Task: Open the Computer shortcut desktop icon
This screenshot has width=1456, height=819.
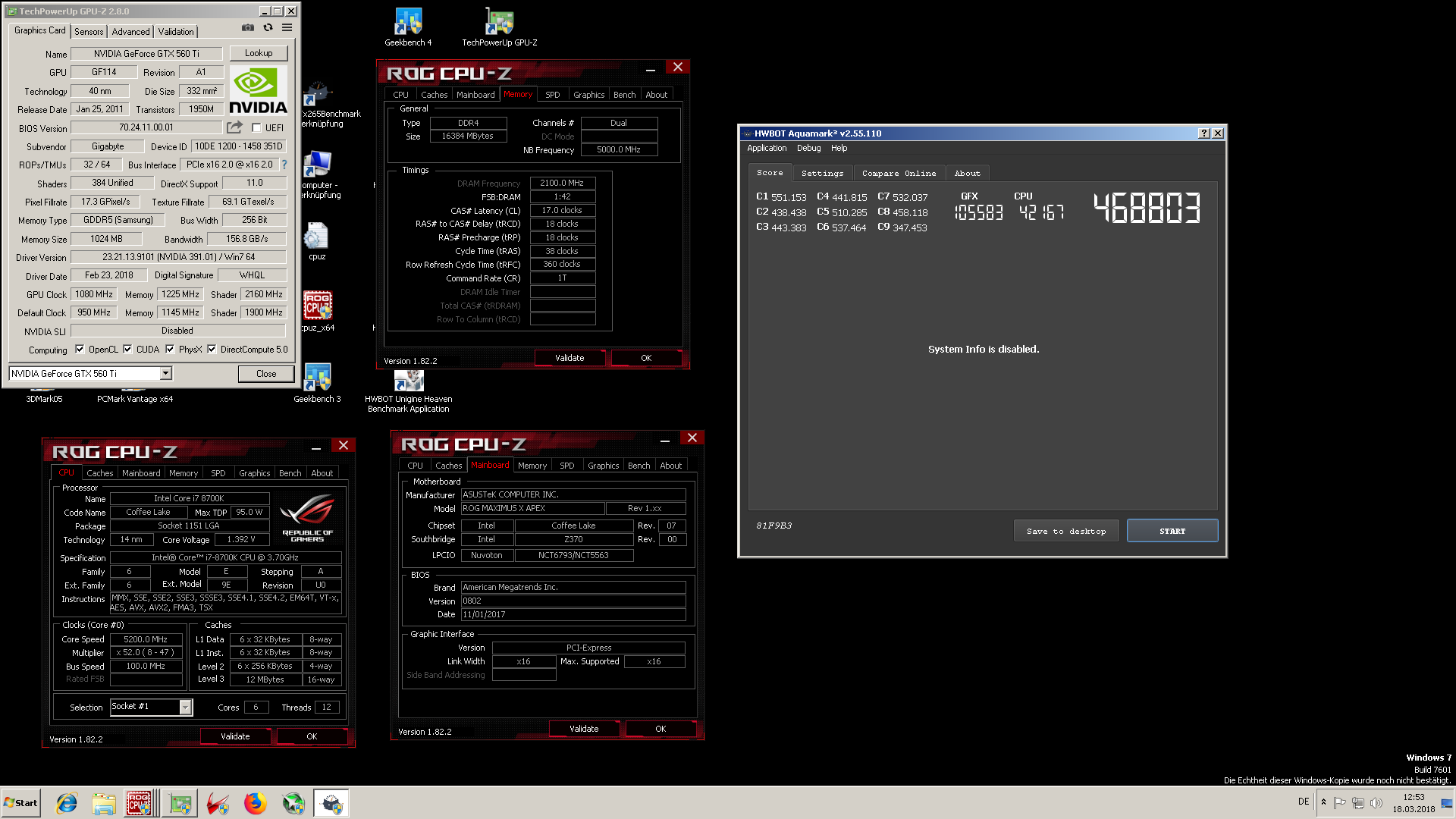Action: tap(319, 176)
